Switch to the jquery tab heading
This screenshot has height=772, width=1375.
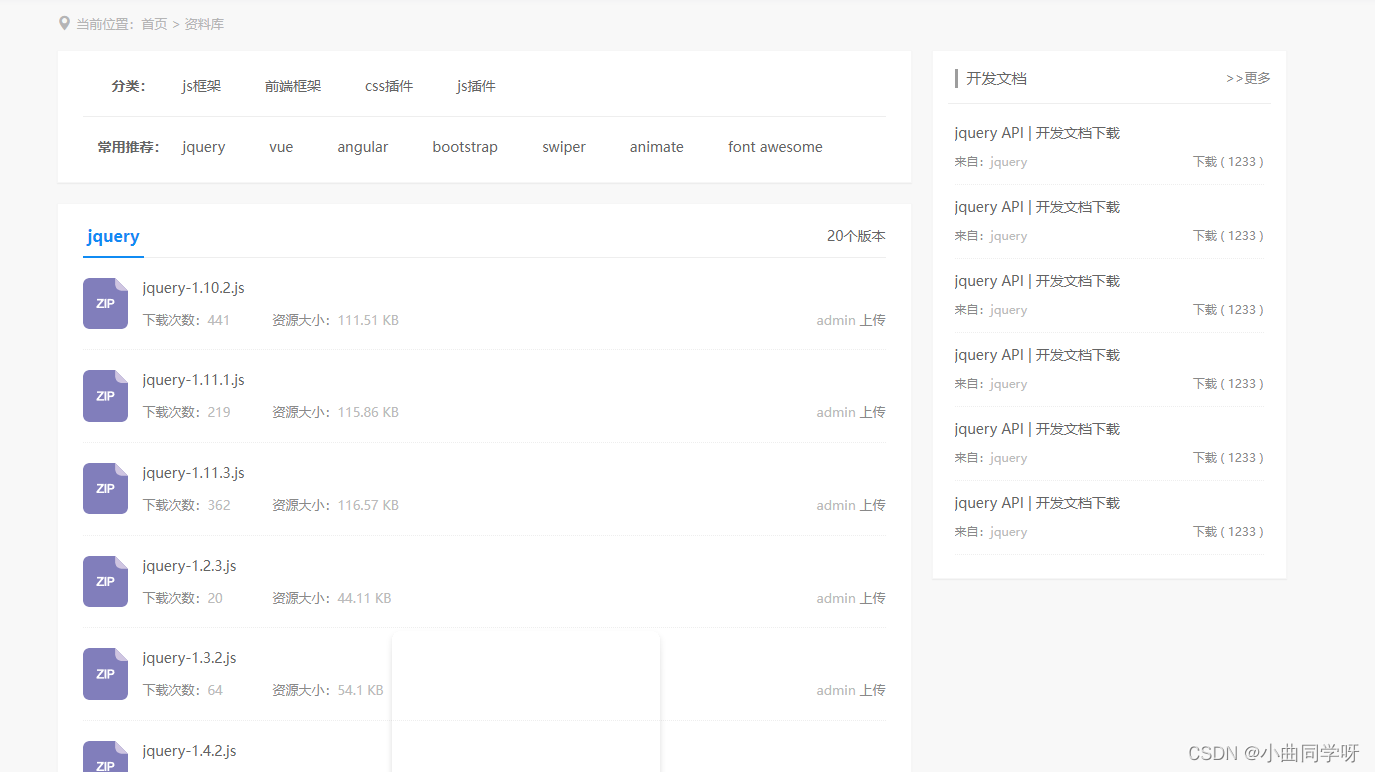click(x=113, y=237)
